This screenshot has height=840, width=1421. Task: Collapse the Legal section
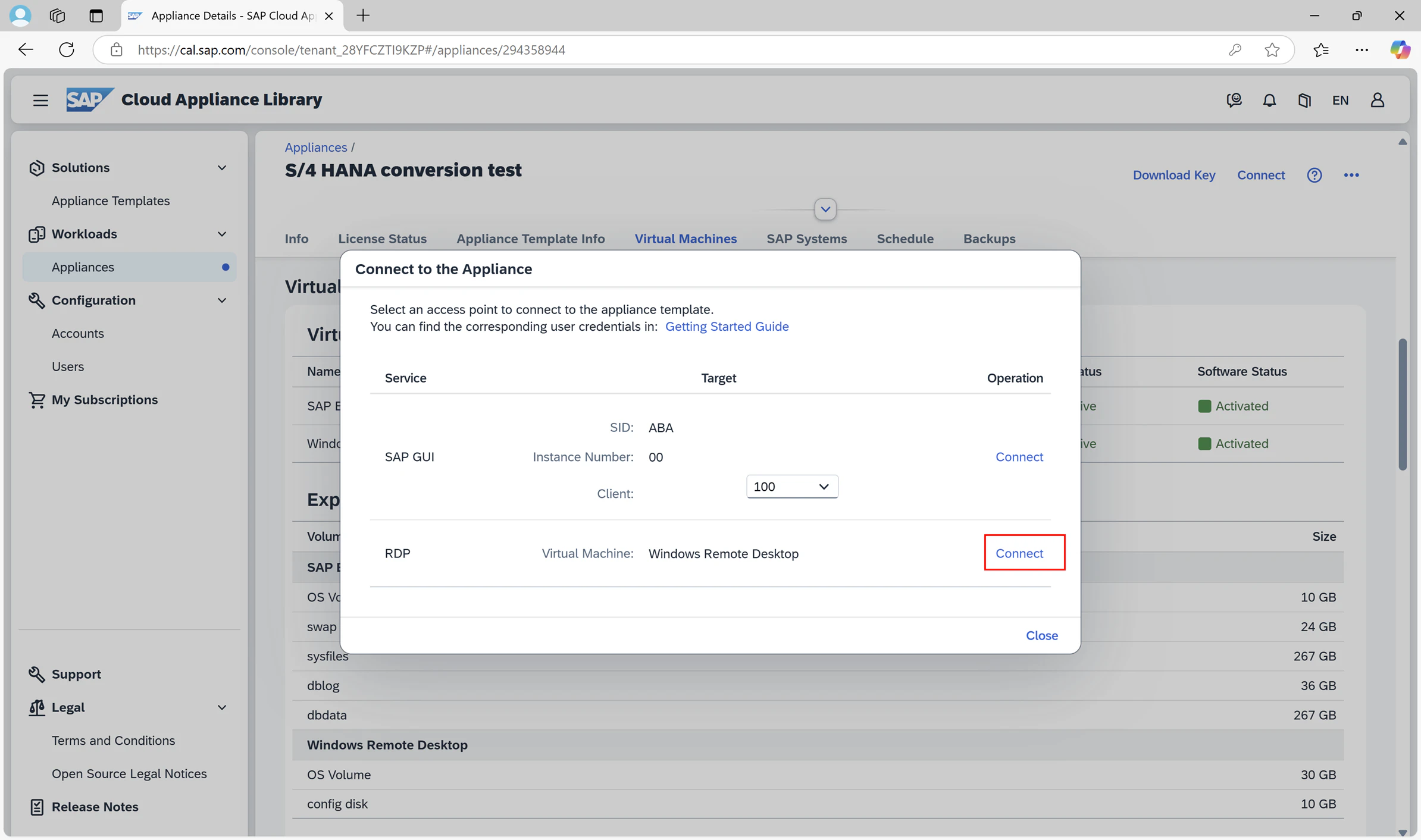[222, 707]
